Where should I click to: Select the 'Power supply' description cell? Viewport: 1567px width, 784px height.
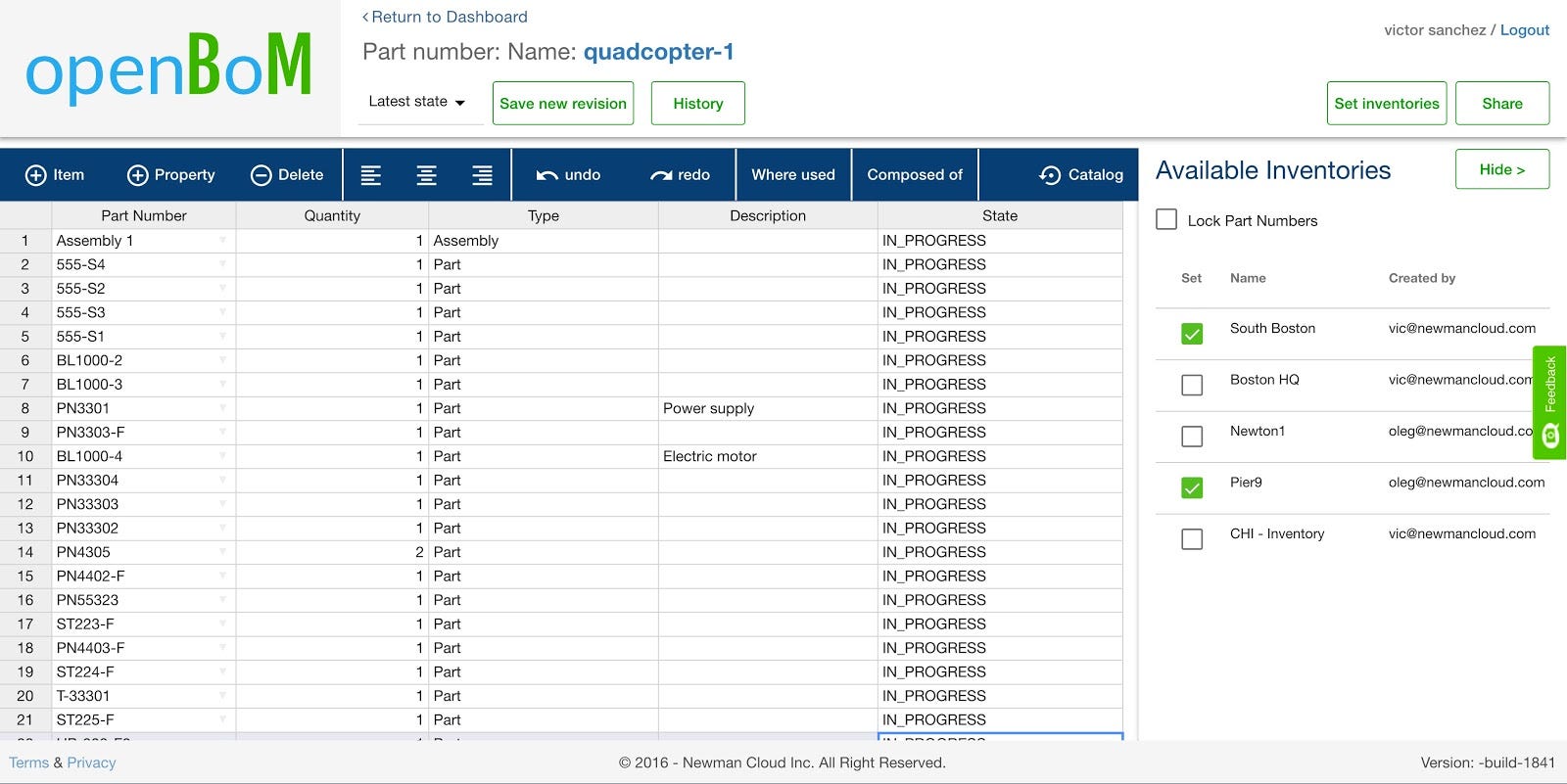pyautogui.click(x=768, y=408)
